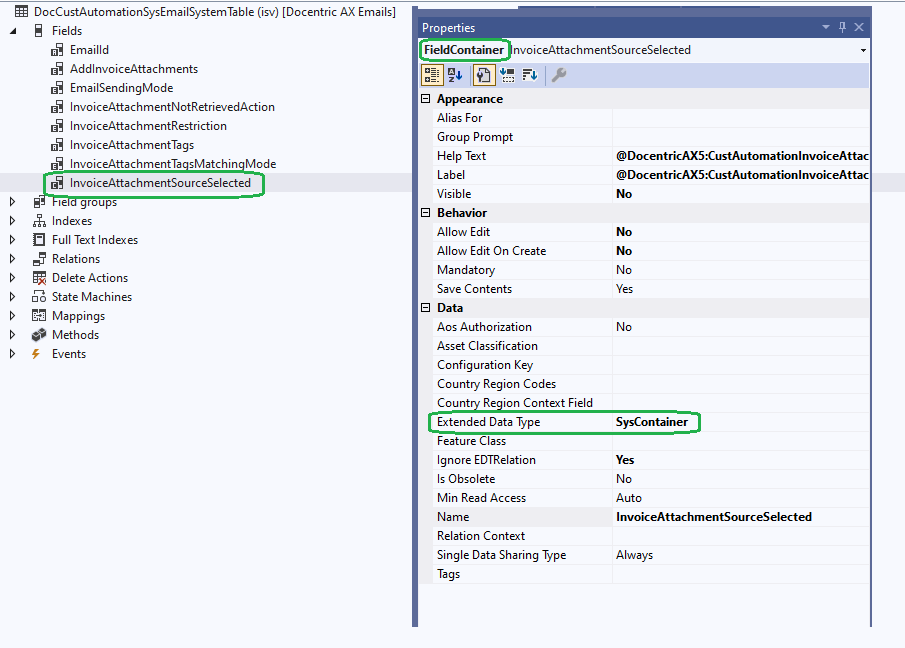The height and width of the screenshot is (648, 905).
Task: Open the Properties window position menu arrow
Action: tap(826, 28)
